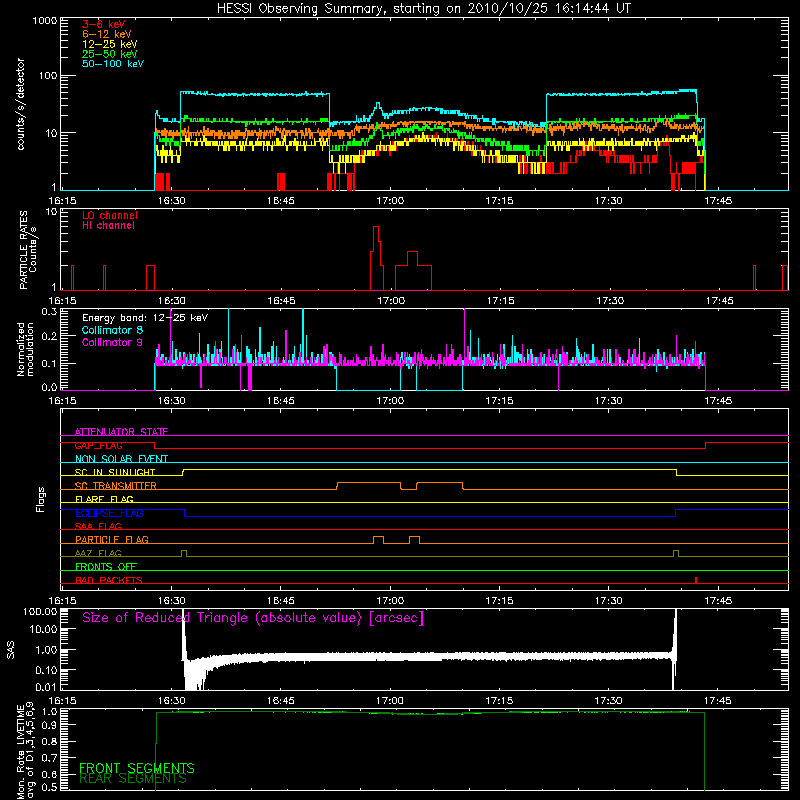Click the PARTICLE RATES axis label
This screenshot has width=800, height=800.
click(23, 250)
